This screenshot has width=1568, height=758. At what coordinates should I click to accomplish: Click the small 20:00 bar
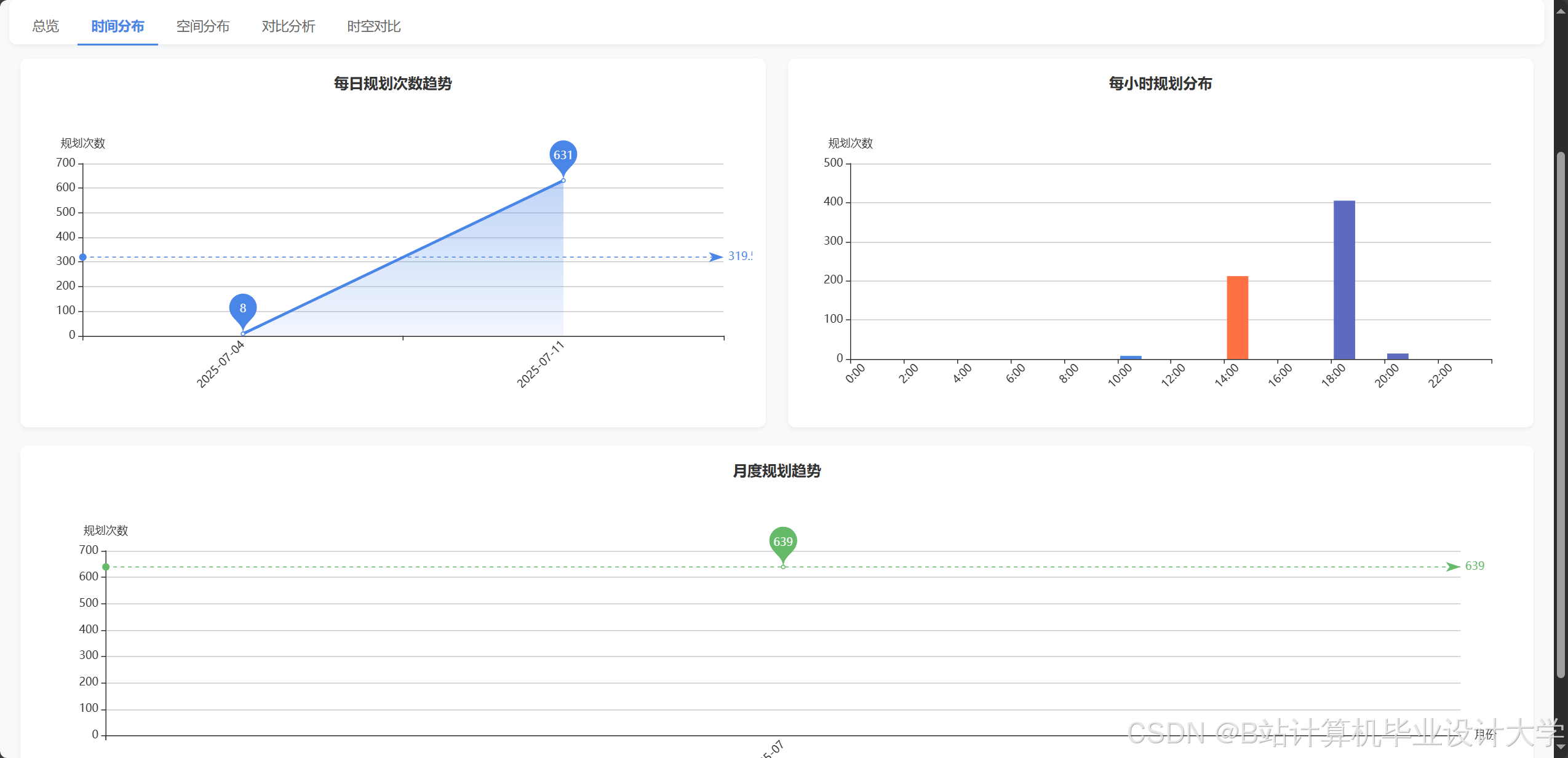click(1397, 356)
